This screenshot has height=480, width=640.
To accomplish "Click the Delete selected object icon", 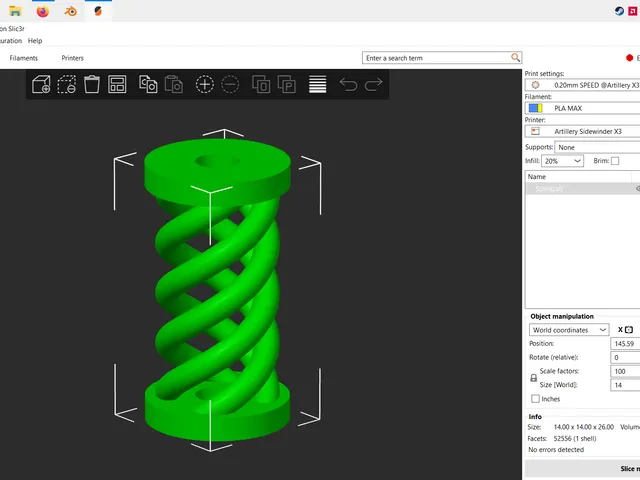I will (x=67, y=84).
